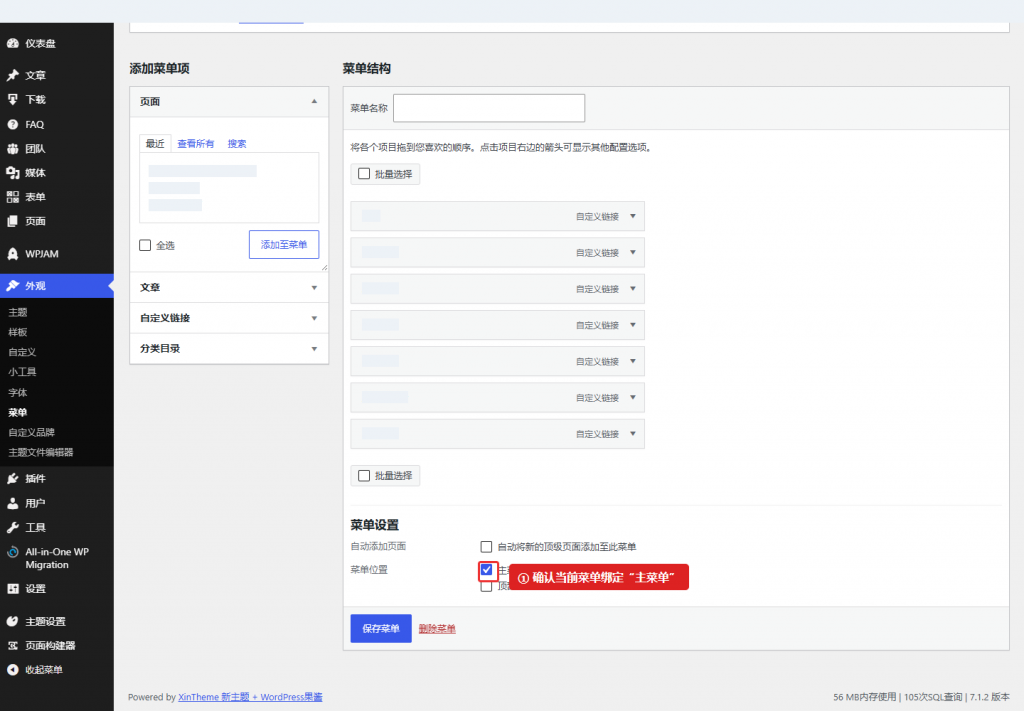The image size is (1024, 711).
Task: Enable 自动将新的顶级页面添加至此菜单 checkbox
Action: (x=486, y=546)
